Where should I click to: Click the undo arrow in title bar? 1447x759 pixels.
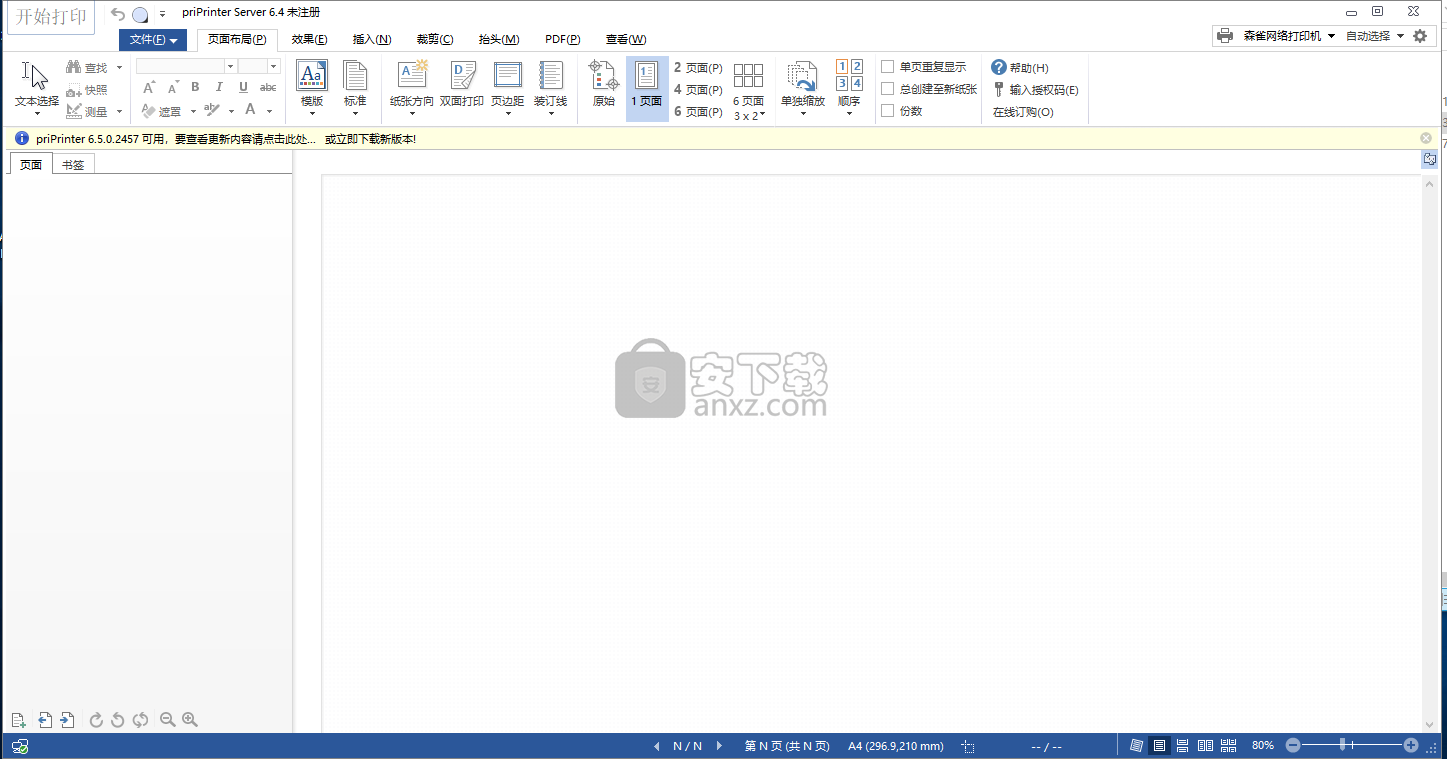click(x=118, y=14)
